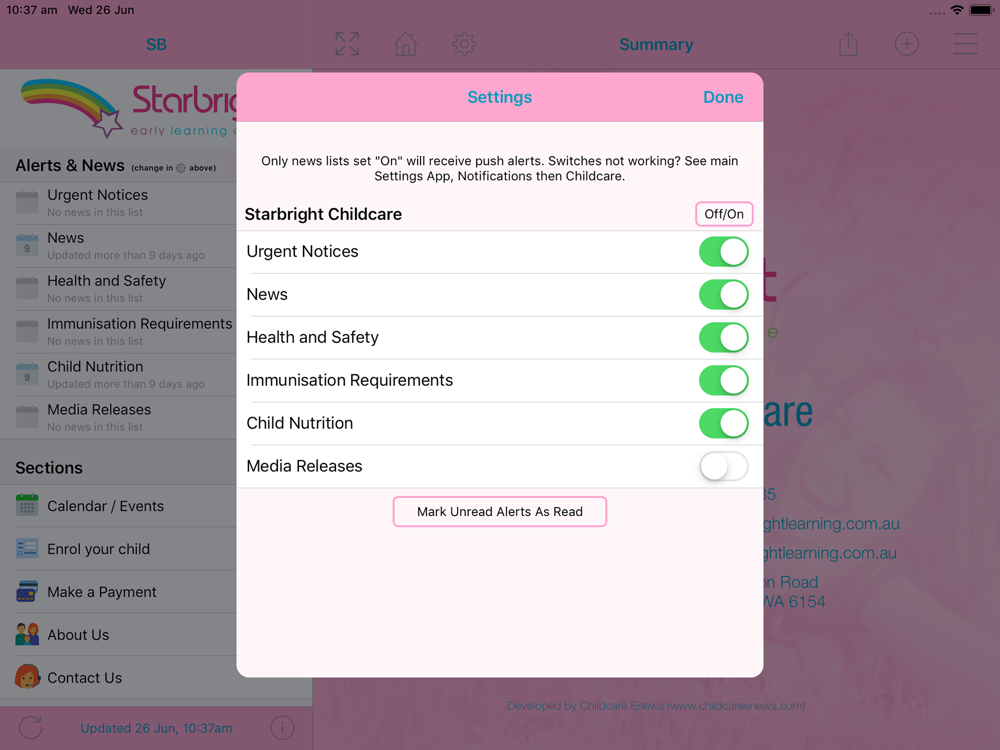
Task: Tap the Settings popup title
Action: 499,97
